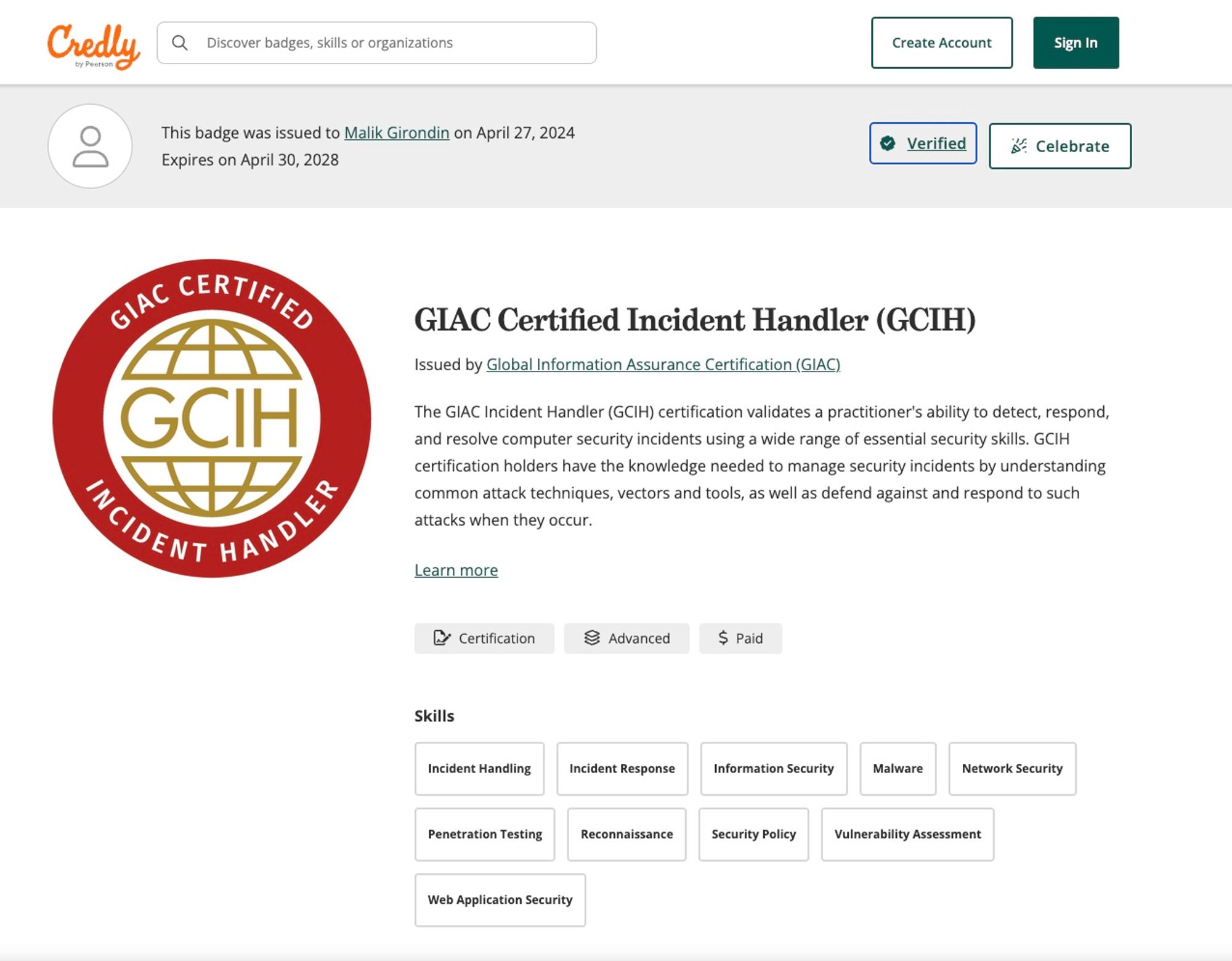Open the Vulnerability Assessment skill
Image resolution: width=1232 pixels, height=961 pixels.
(x=907, y=834)
